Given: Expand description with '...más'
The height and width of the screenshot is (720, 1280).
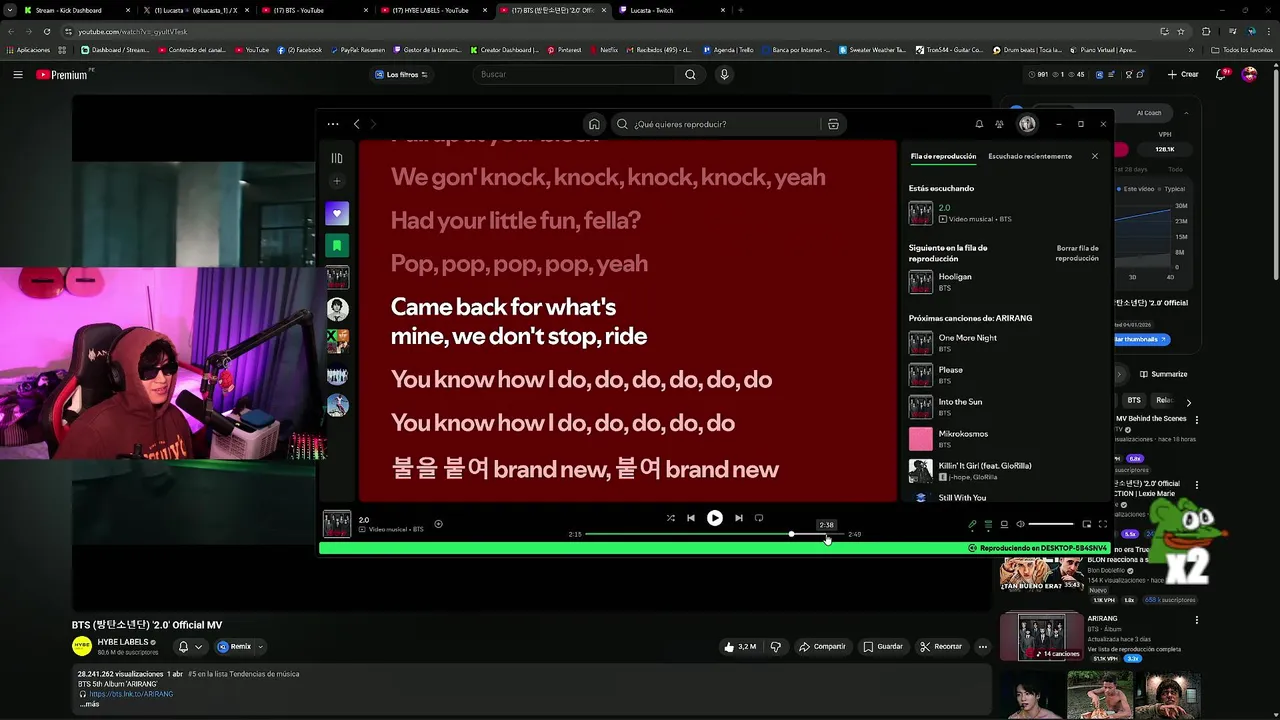Looking at the screenshot, I should [x=90, y=704].
